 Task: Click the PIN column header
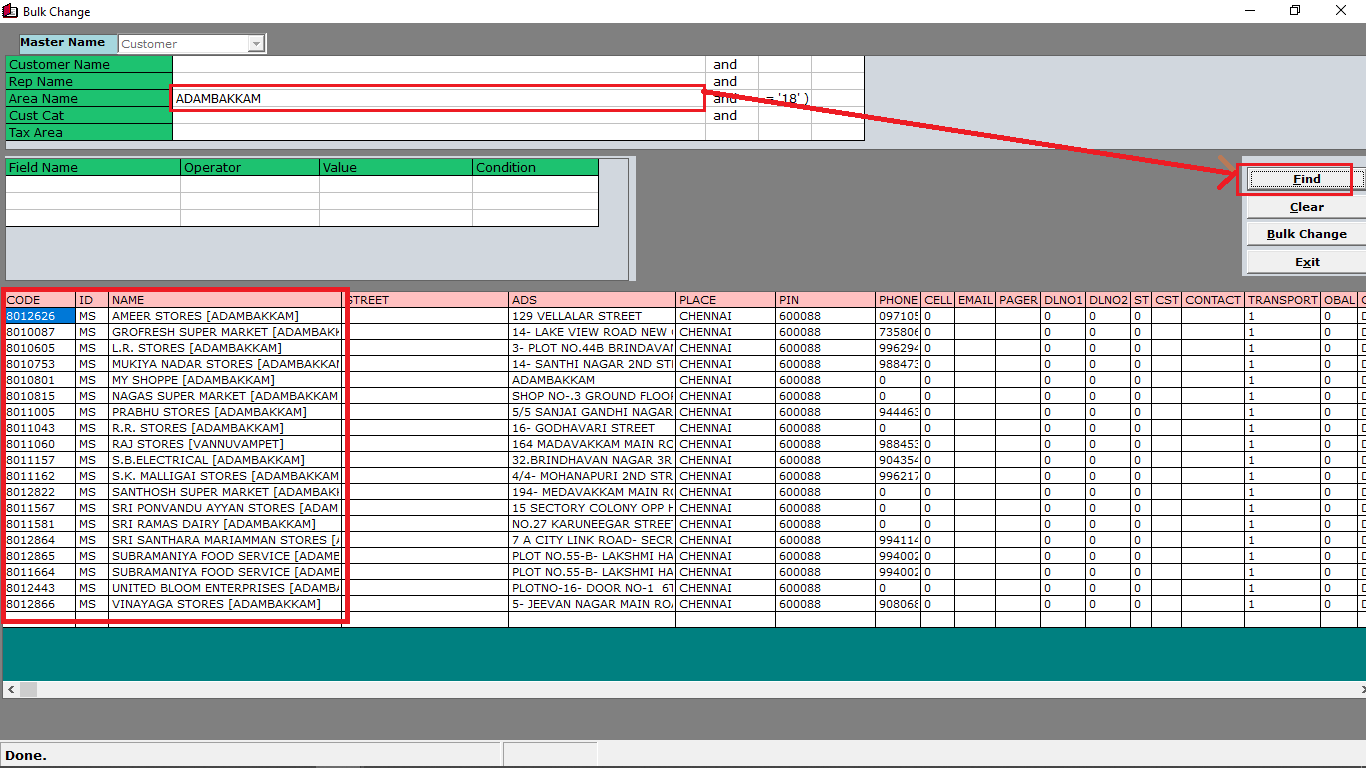tap(826, 300)
